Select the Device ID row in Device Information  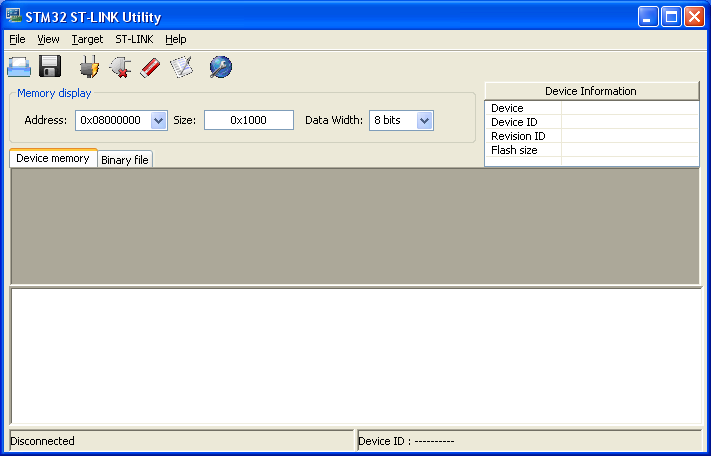[x=592, y=122]
